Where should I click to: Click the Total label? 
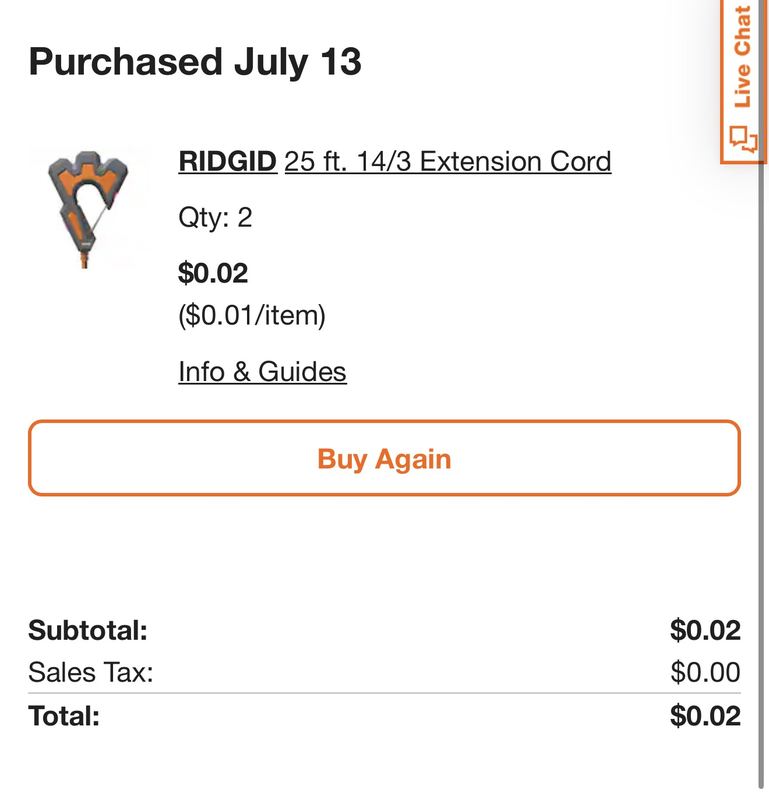[x=64, y=715]
